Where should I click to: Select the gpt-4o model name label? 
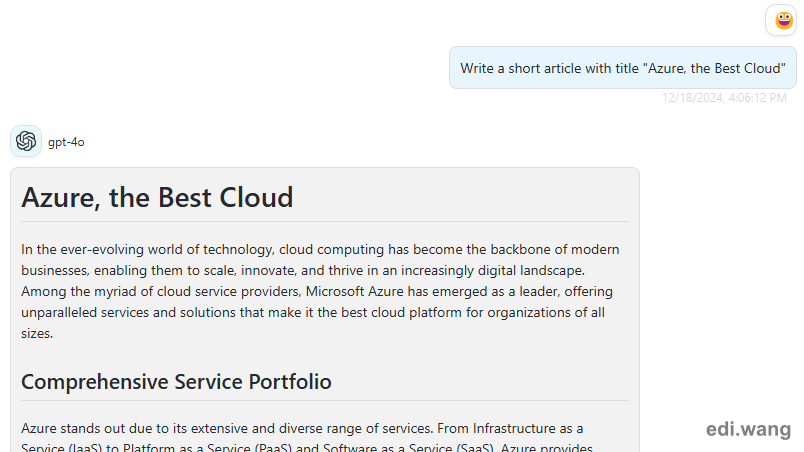coord(66,142)
